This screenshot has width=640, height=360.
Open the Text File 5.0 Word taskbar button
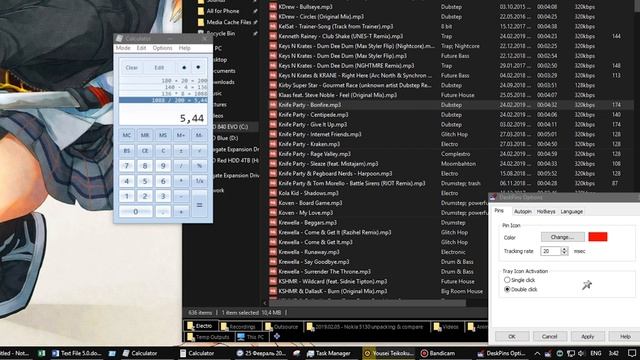[76, 353]
